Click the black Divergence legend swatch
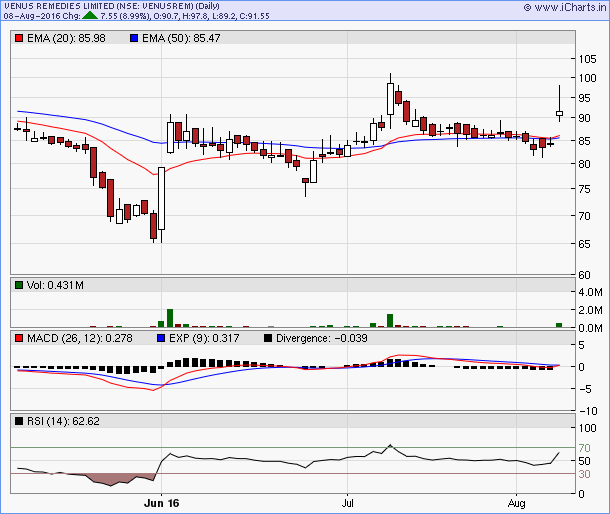The height and width of the screenshot is (514, 610). (268, 338)
